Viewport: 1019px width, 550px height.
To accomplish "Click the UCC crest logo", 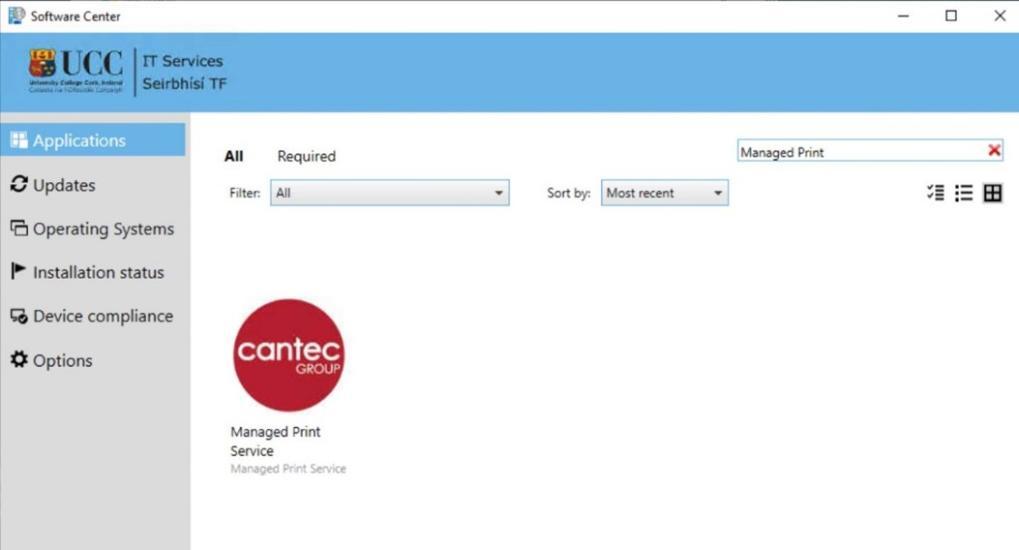I will coord(42,65).
